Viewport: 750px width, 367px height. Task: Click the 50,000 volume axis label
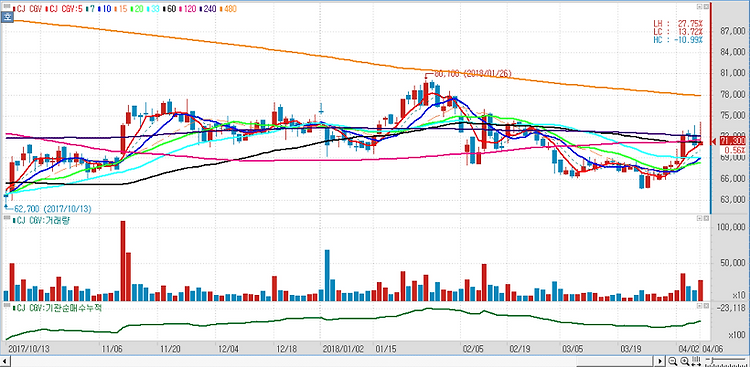[733, 263]
